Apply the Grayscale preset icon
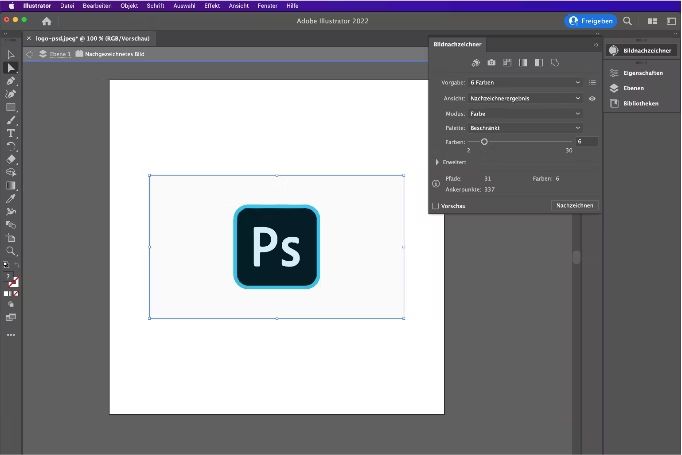This screenshot has height=455, width=682. click(523, 63)
